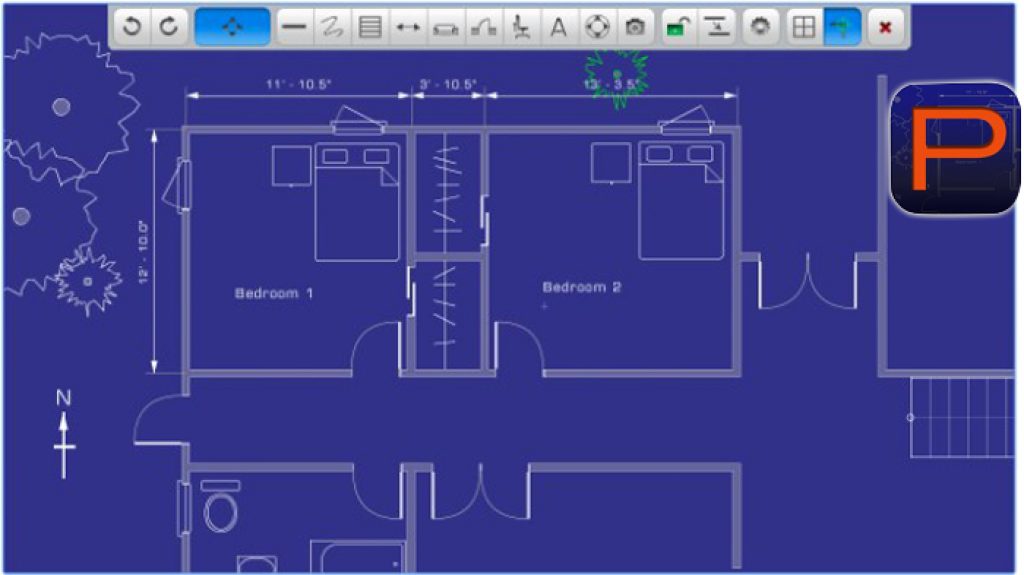Toggle the green padlock lock icon
The width and height of the screenshot is (1024, 575).
point(679,27)
